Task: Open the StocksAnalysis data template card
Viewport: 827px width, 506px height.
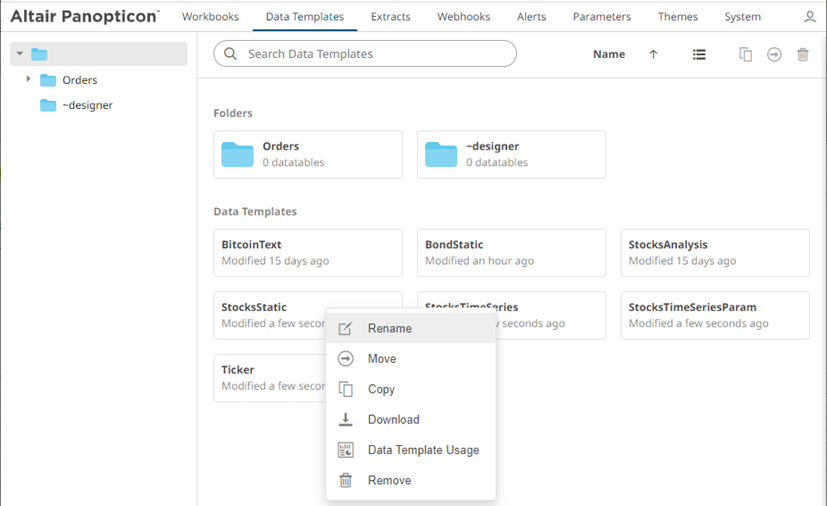Action: click(x=714, y=252)
